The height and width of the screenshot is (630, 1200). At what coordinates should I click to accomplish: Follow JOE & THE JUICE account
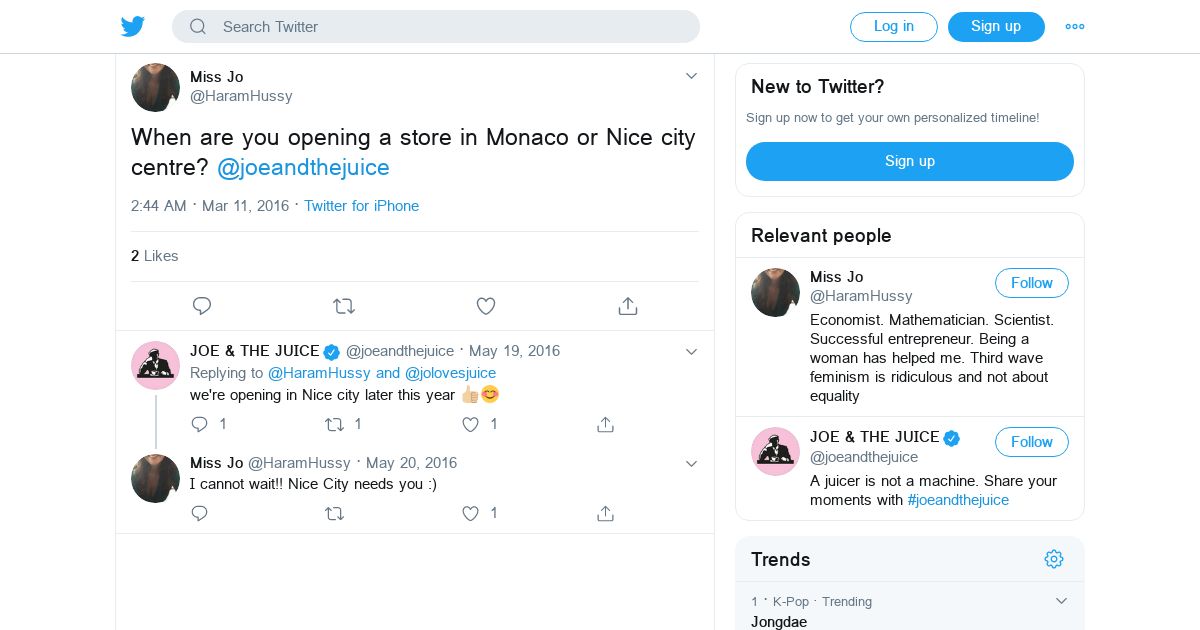tap(1031, 442)
